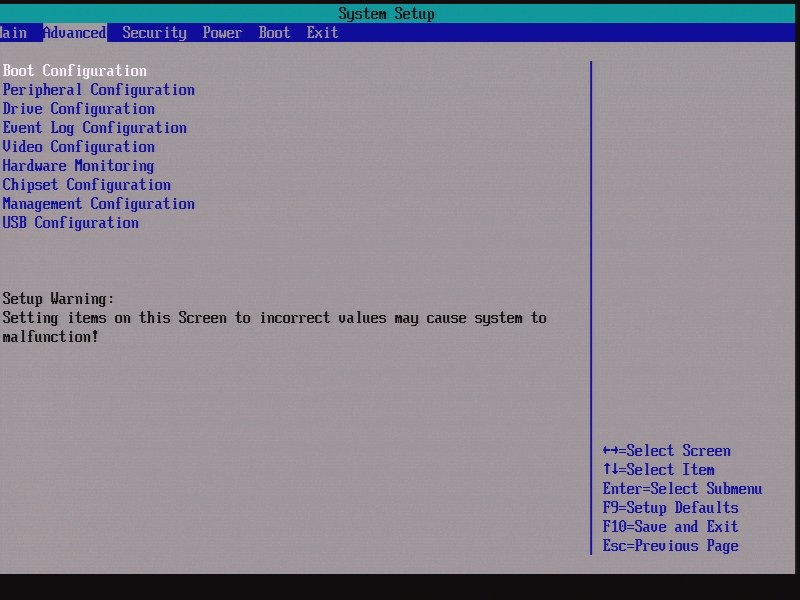The width and height of the screenshot is (800, 600).
Task: Open Boot Configuration submenu
Action: [x=73, y=70]
